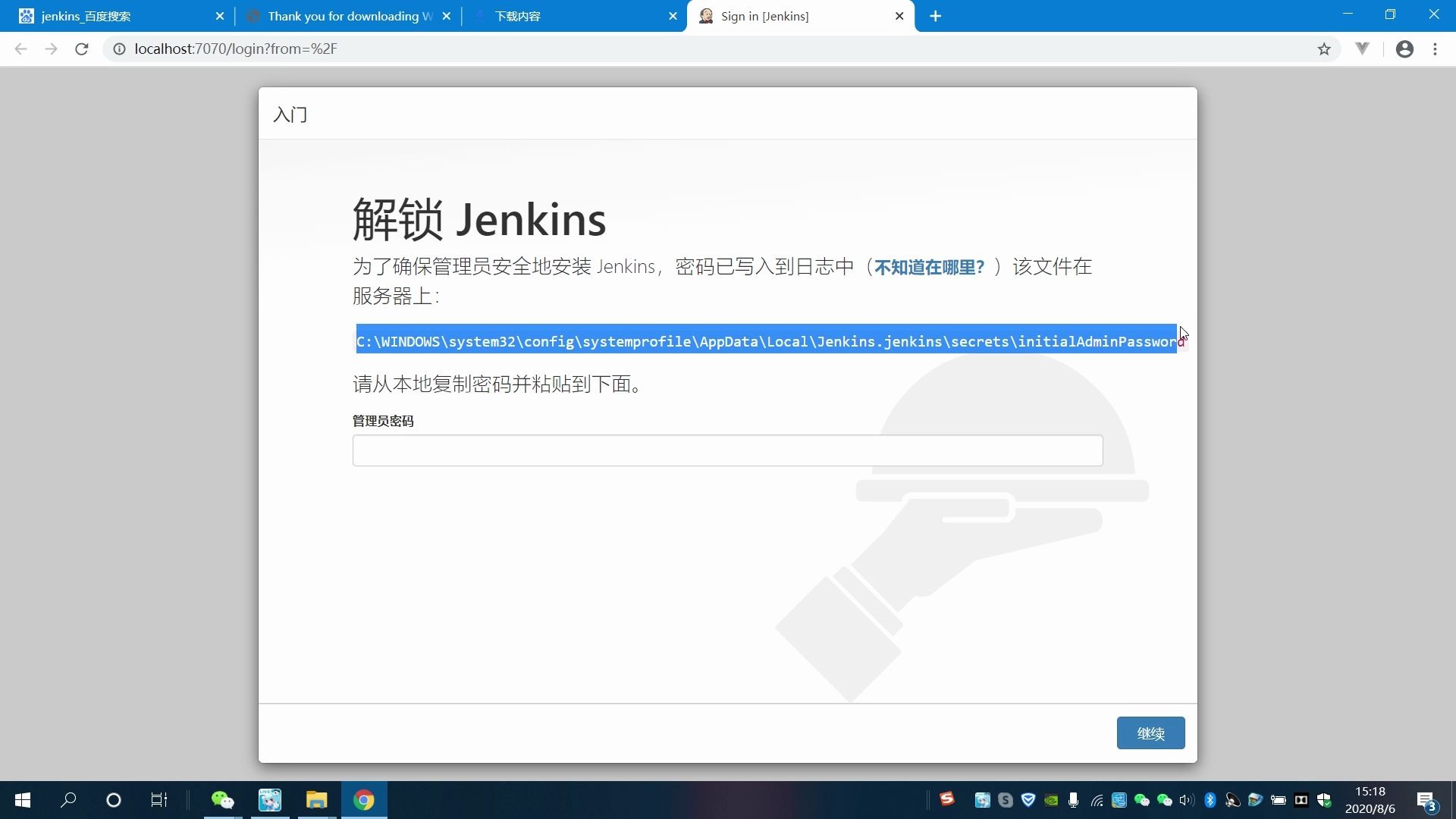This screenshot has width=1456, height=819.
Task: Open the Wi-Fi network tray icon
Action: click(x=1097, y=800)
